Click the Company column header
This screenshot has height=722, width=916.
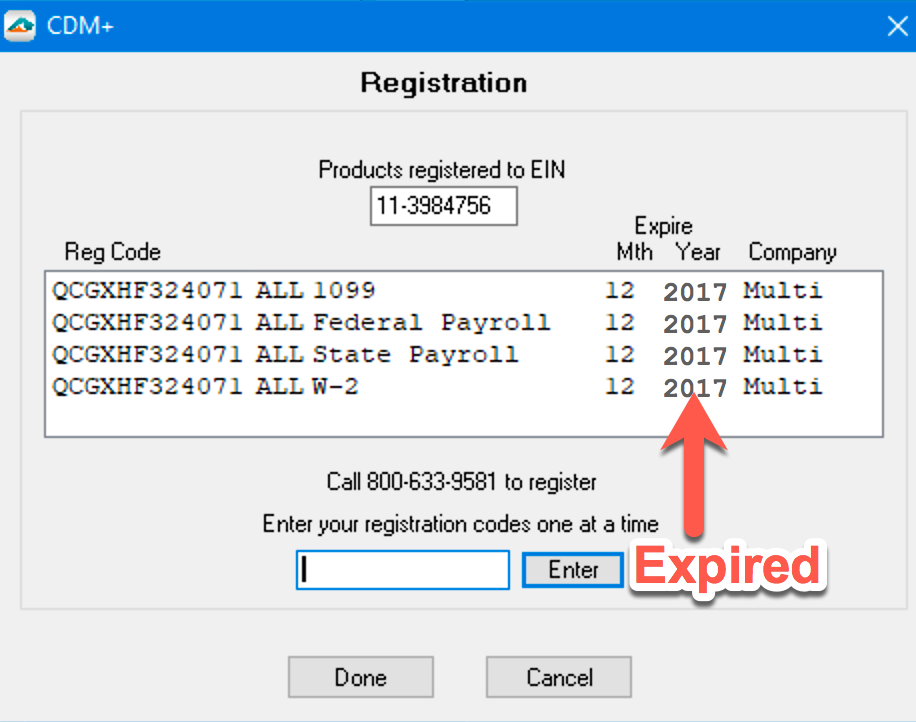tap(792, 252)
